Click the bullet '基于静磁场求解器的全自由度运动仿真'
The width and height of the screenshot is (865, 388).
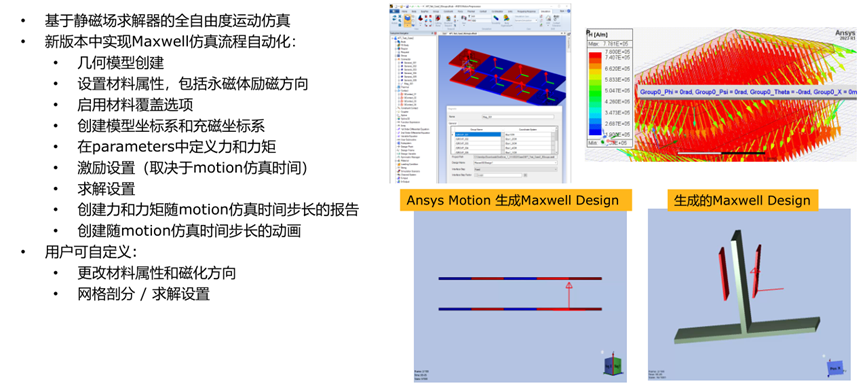click(x=167, y=21)
